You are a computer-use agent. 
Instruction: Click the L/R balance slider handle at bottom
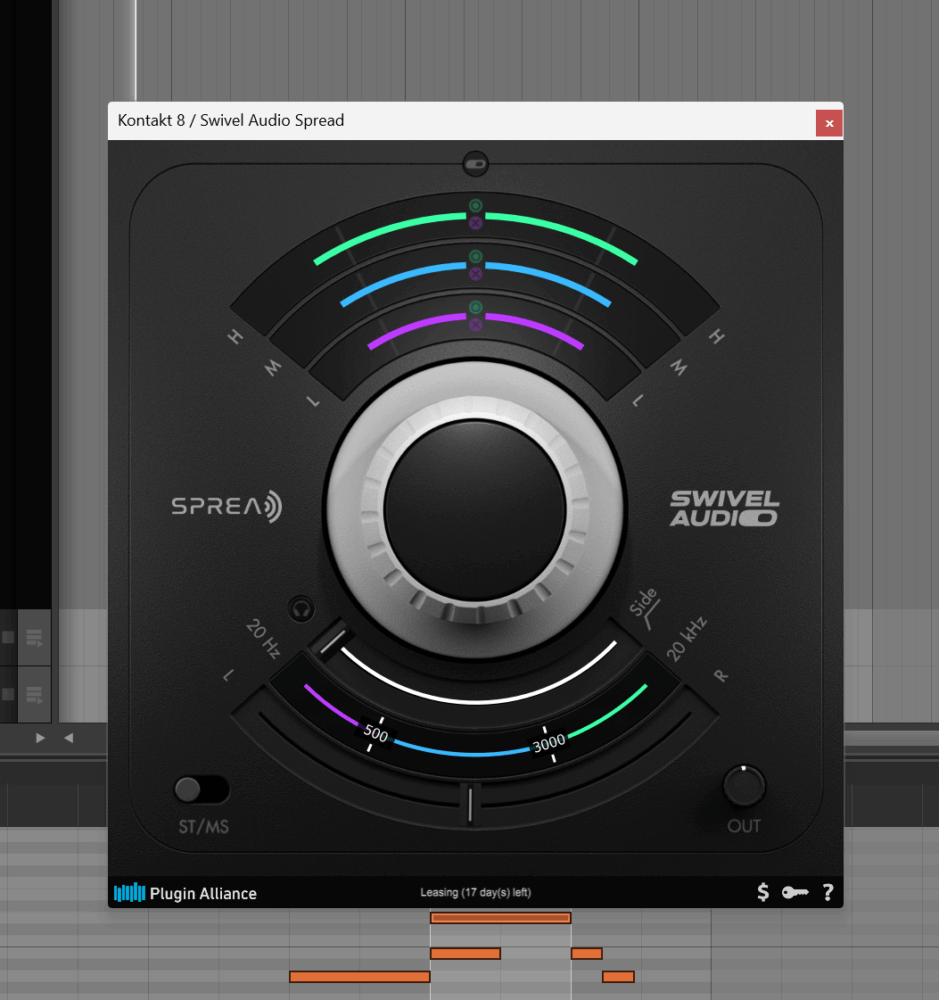pos(470,804)
